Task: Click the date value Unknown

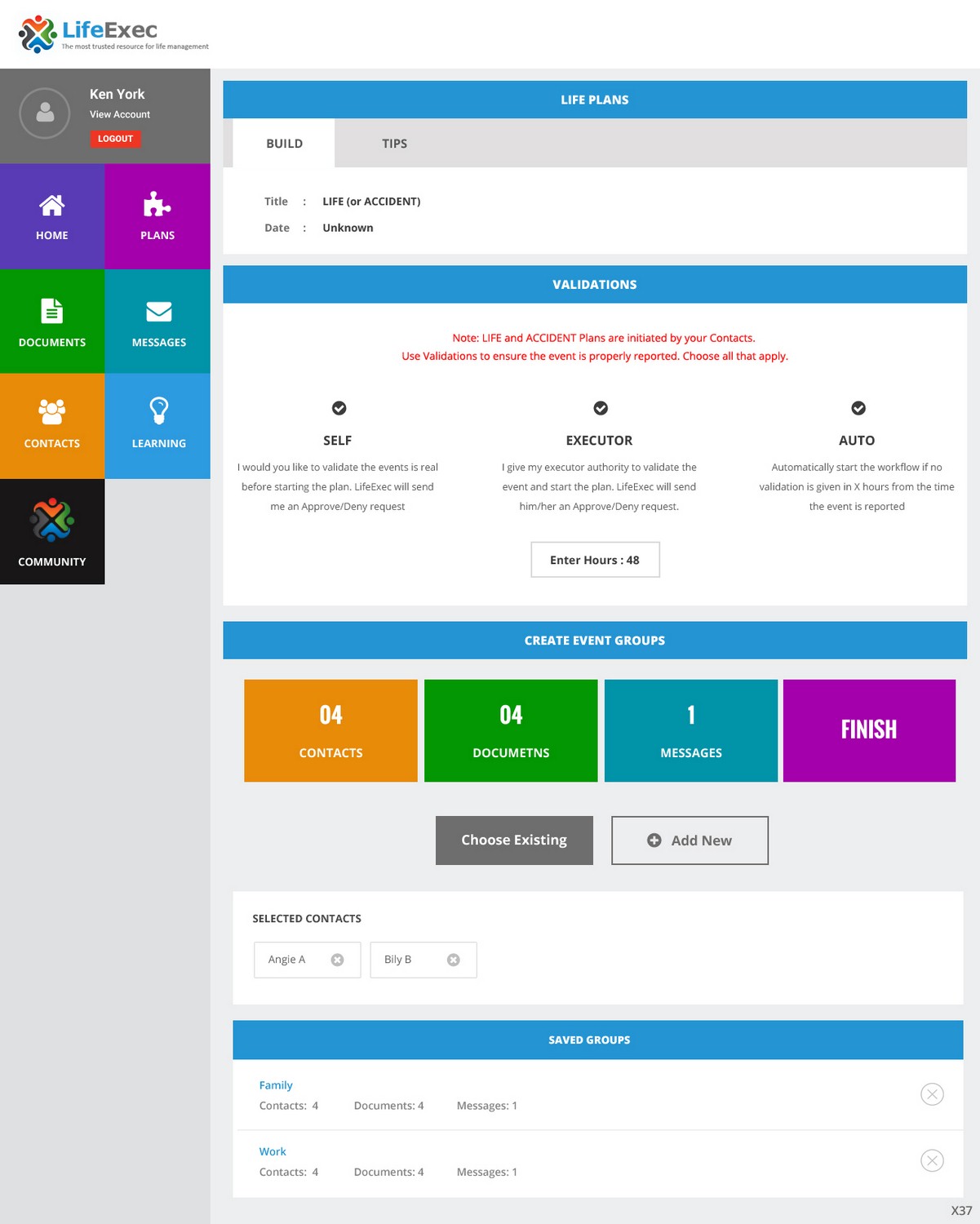Action: [x=348, y=228]
